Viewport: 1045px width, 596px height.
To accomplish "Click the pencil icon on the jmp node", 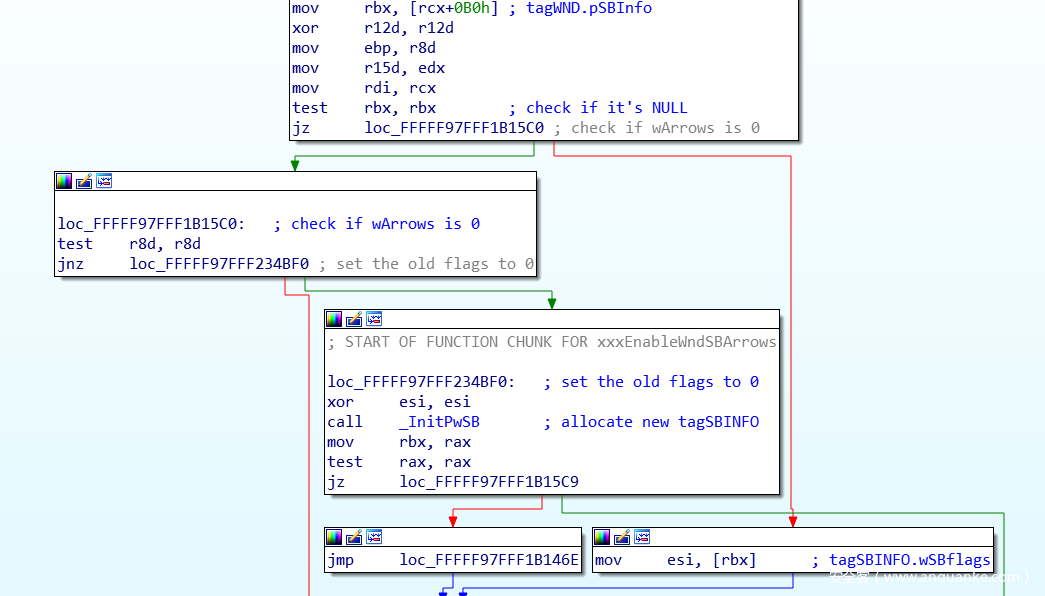I will (x=354, y=537).
